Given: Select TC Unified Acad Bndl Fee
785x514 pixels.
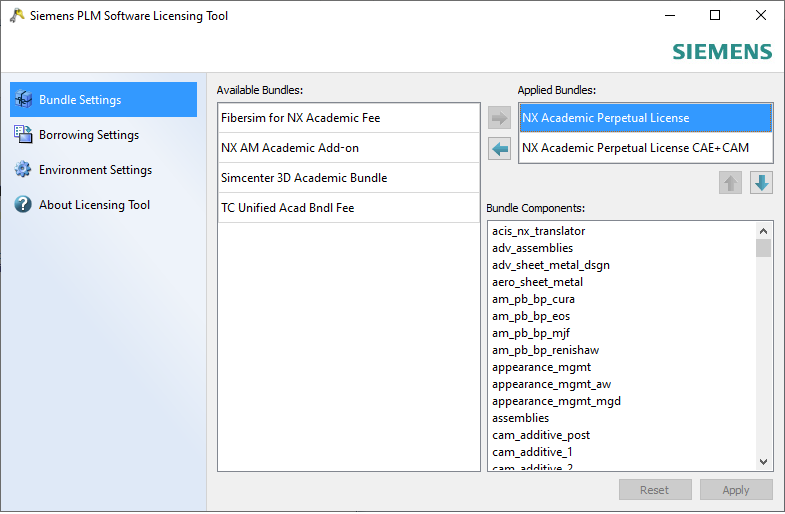Looking at the screenshot, I should 288,208.
